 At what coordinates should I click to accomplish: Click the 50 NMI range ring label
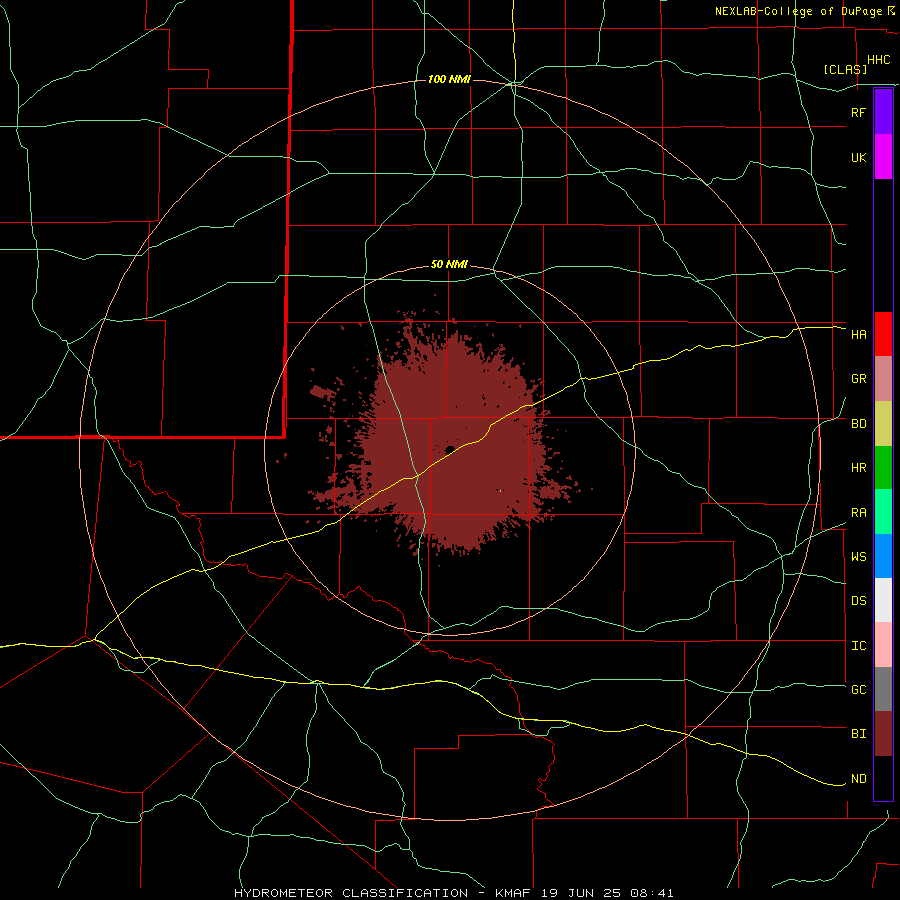[x=449, y=265]
